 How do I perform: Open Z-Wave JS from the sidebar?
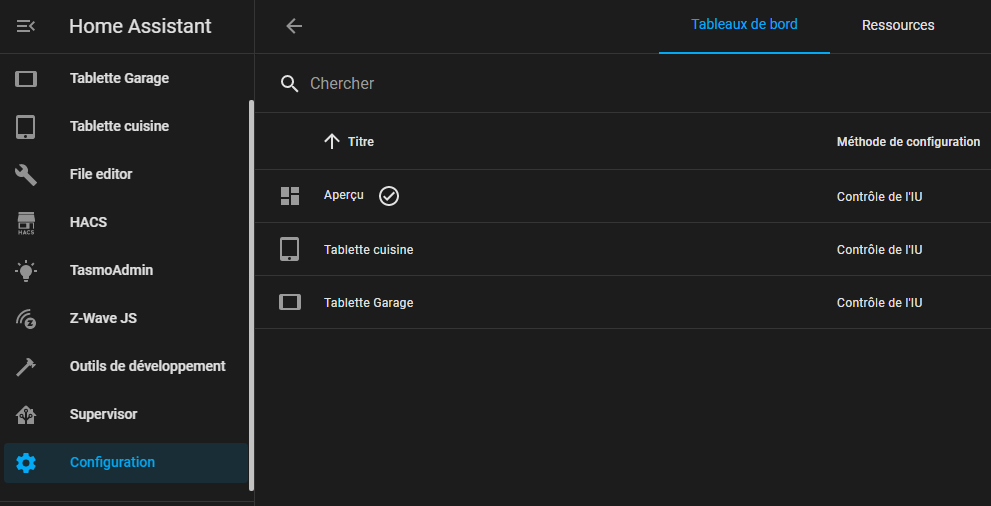point(103,318)
